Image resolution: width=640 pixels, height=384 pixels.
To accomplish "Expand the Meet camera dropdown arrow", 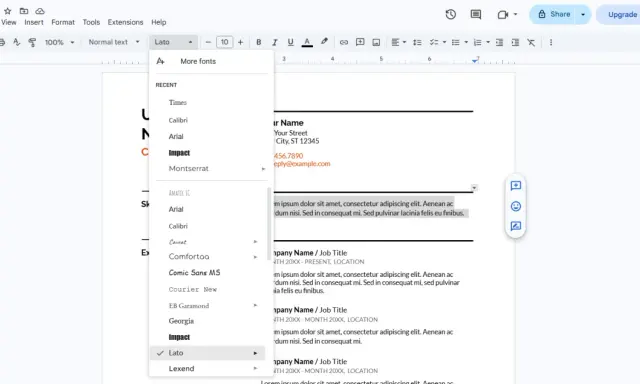I will click(516, 14).
